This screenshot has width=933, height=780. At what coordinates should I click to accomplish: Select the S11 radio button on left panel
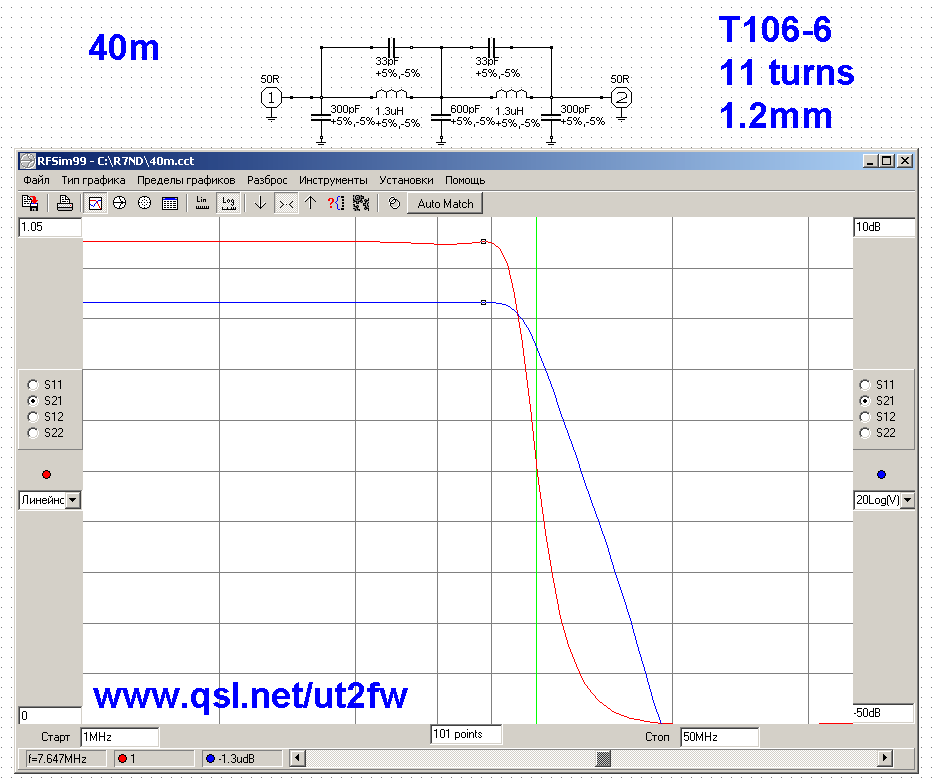coord(33,385)
